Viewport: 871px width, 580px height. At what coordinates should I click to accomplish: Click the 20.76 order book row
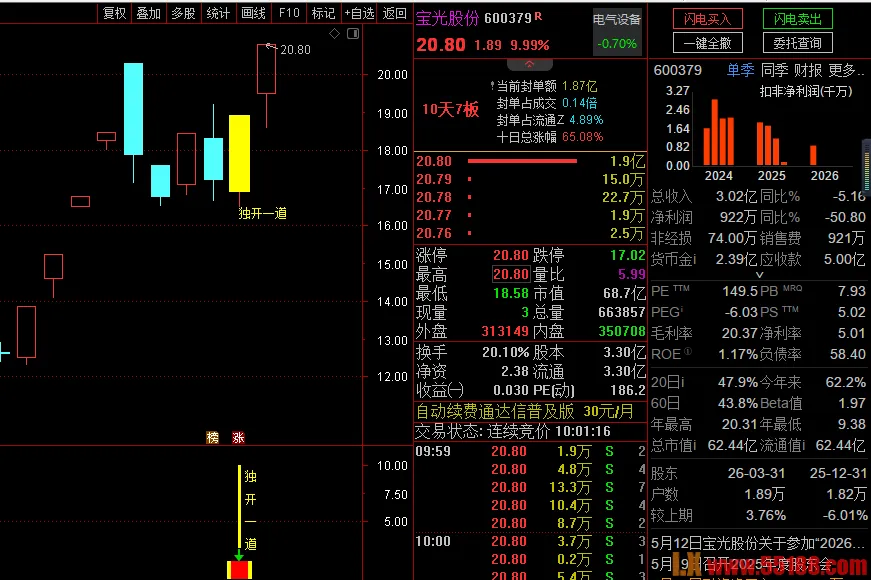click(530, 233)
